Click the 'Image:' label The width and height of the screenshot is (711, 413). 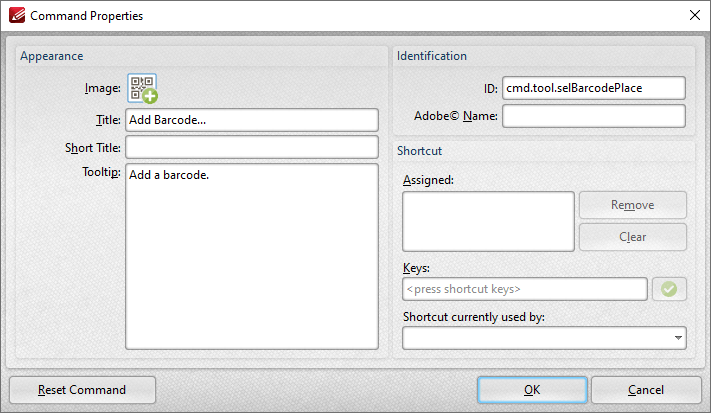click(102, 88)
